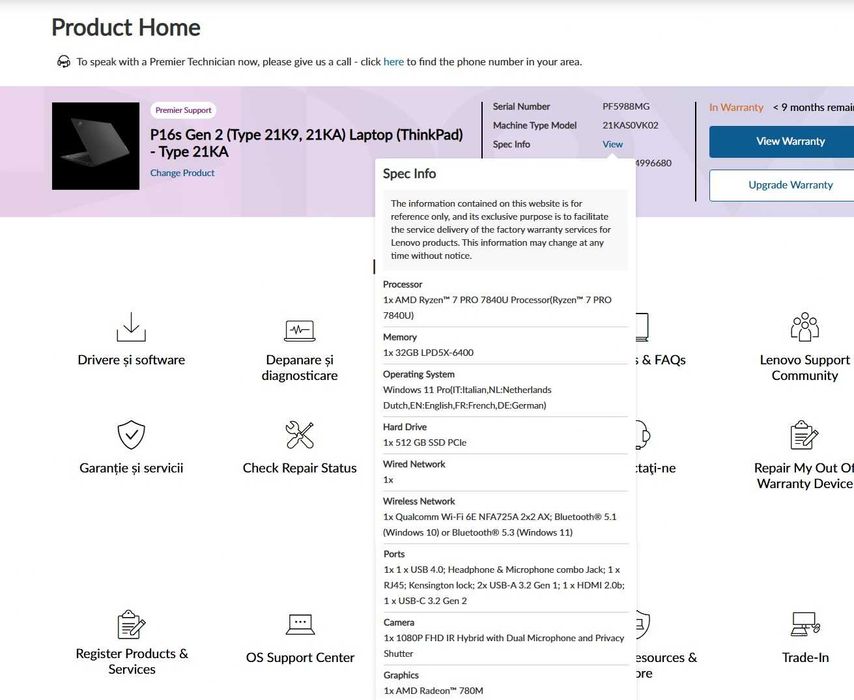
Task: Click the 'here' phone number link
Action: (393, 62)
